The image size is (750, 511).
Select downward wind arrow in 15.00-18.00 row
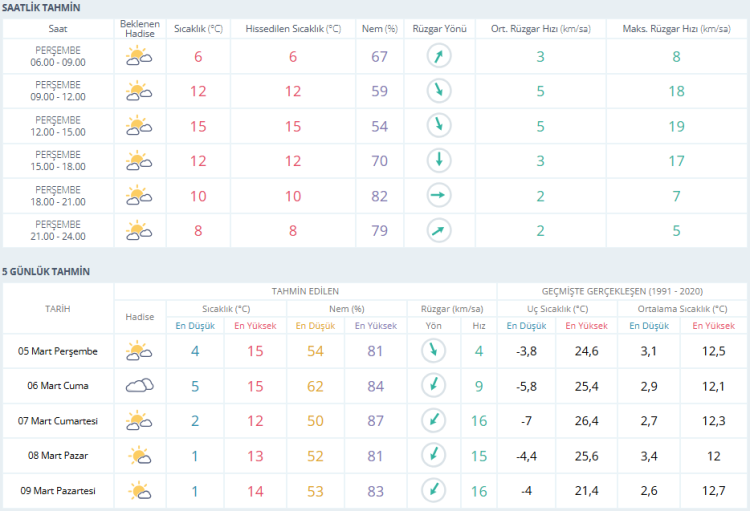pyautogui.click(x=438, y=160)
